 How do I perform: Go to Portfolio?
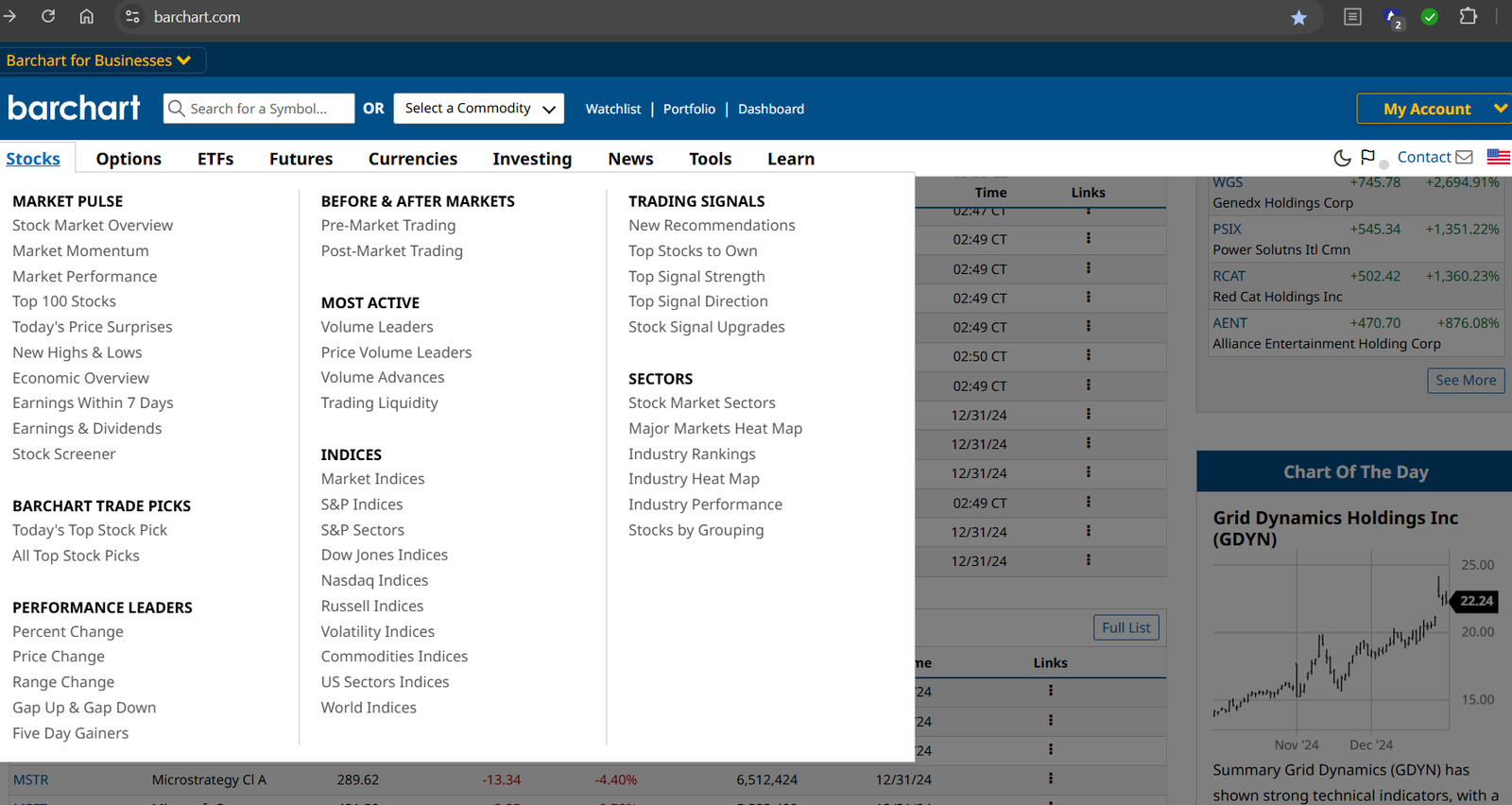[689, 109]
